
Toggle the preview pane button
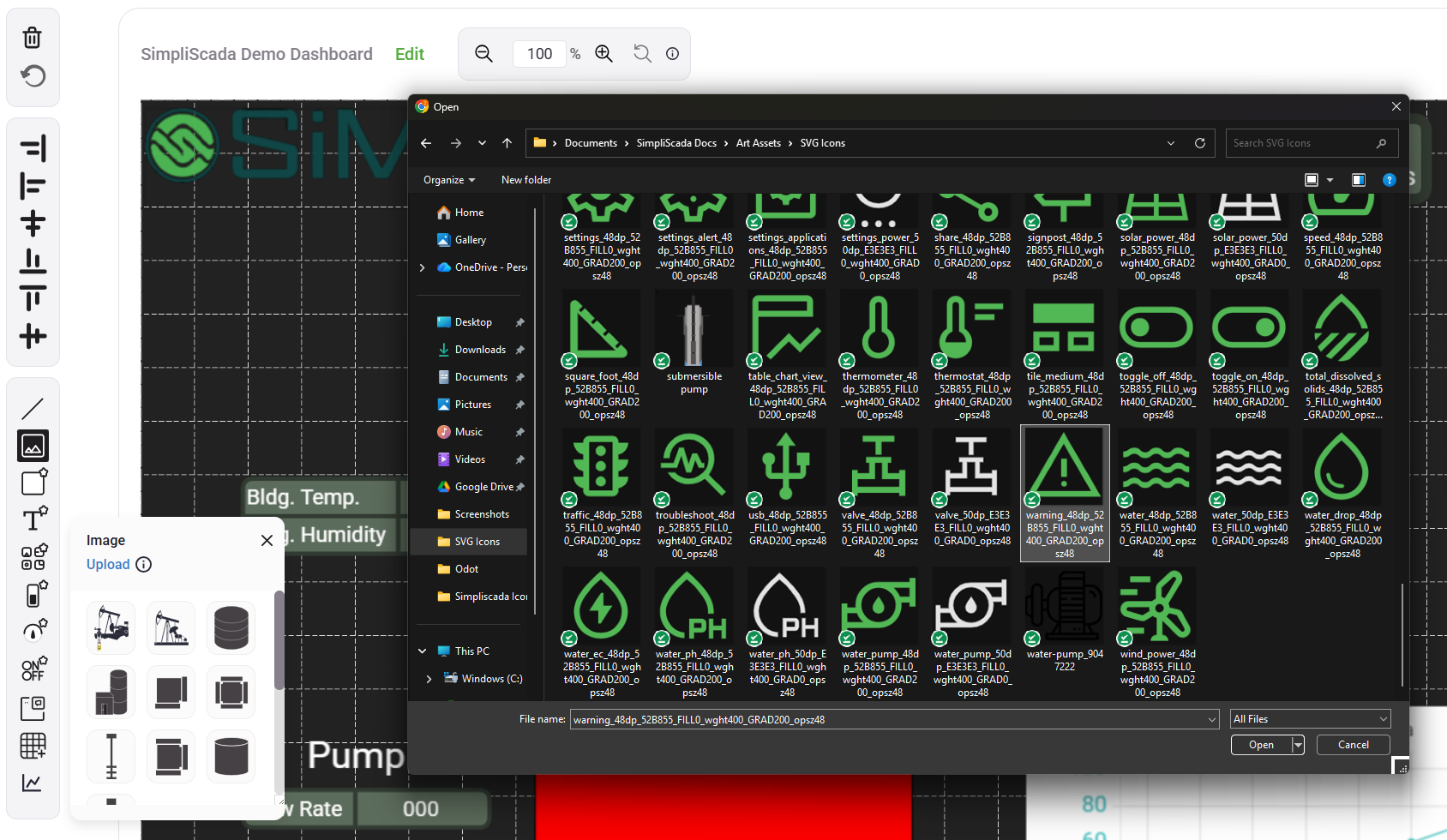[1359, 180]
